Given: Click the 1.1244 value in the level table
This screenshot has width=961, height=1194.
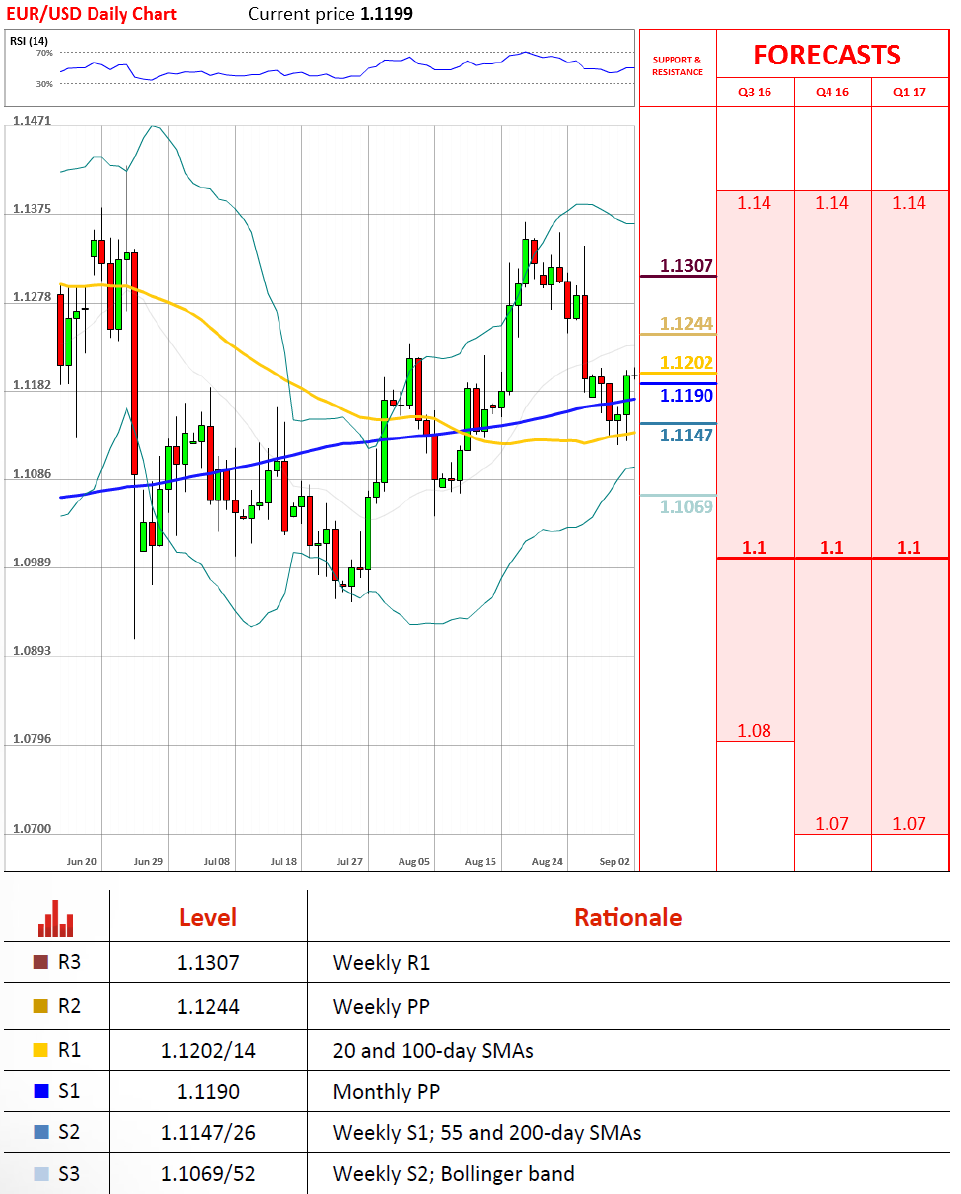Looking at the screenshot, I should click(208, 1007).
